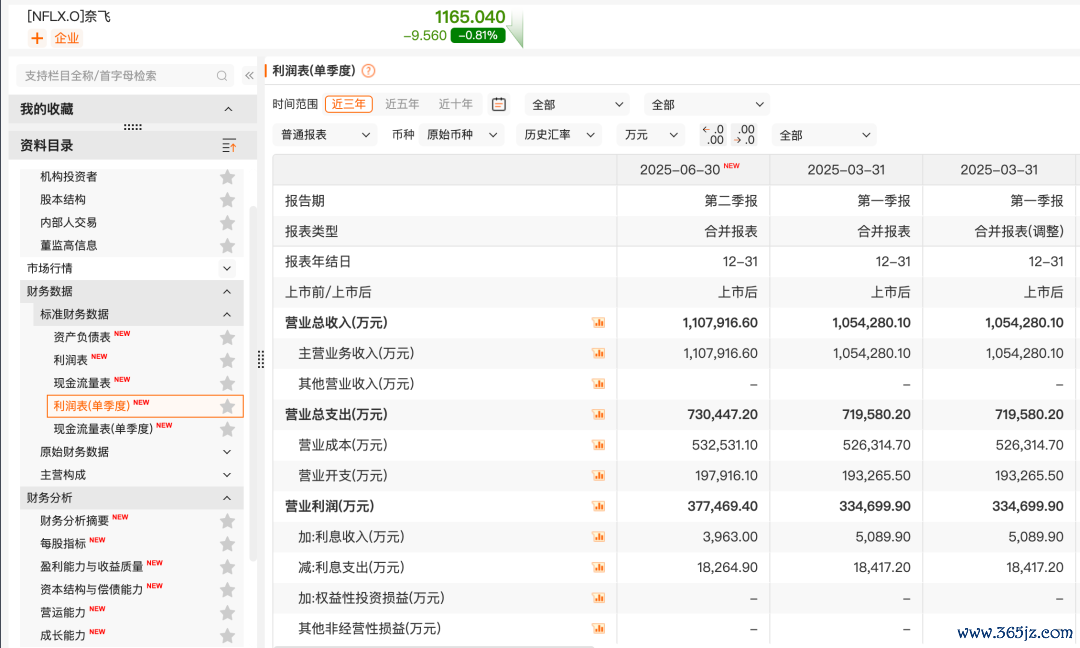Star the 利润表 entry
The image size is (1080, 648).
tap(227, 360)
